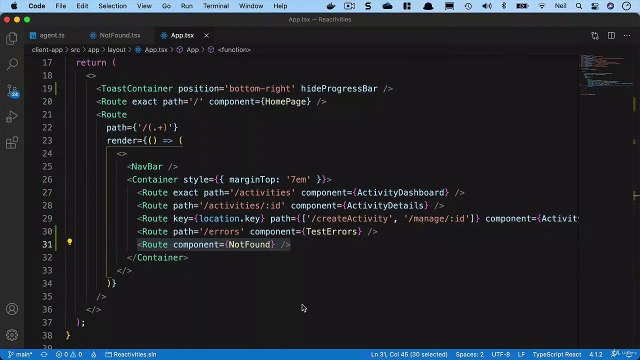The width and height of the screenshot is (640, 360).
Task: Click the 4.1.2 TypeScript version
Action: [596, 354]
